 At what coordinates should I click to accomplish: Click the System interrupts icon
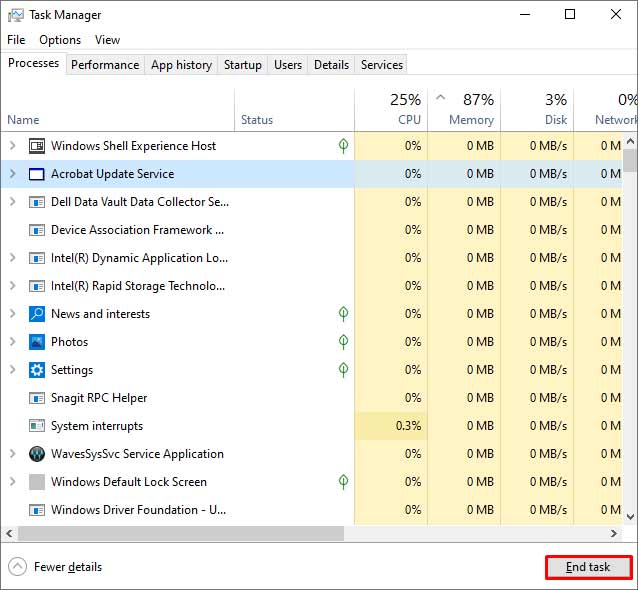37,426
